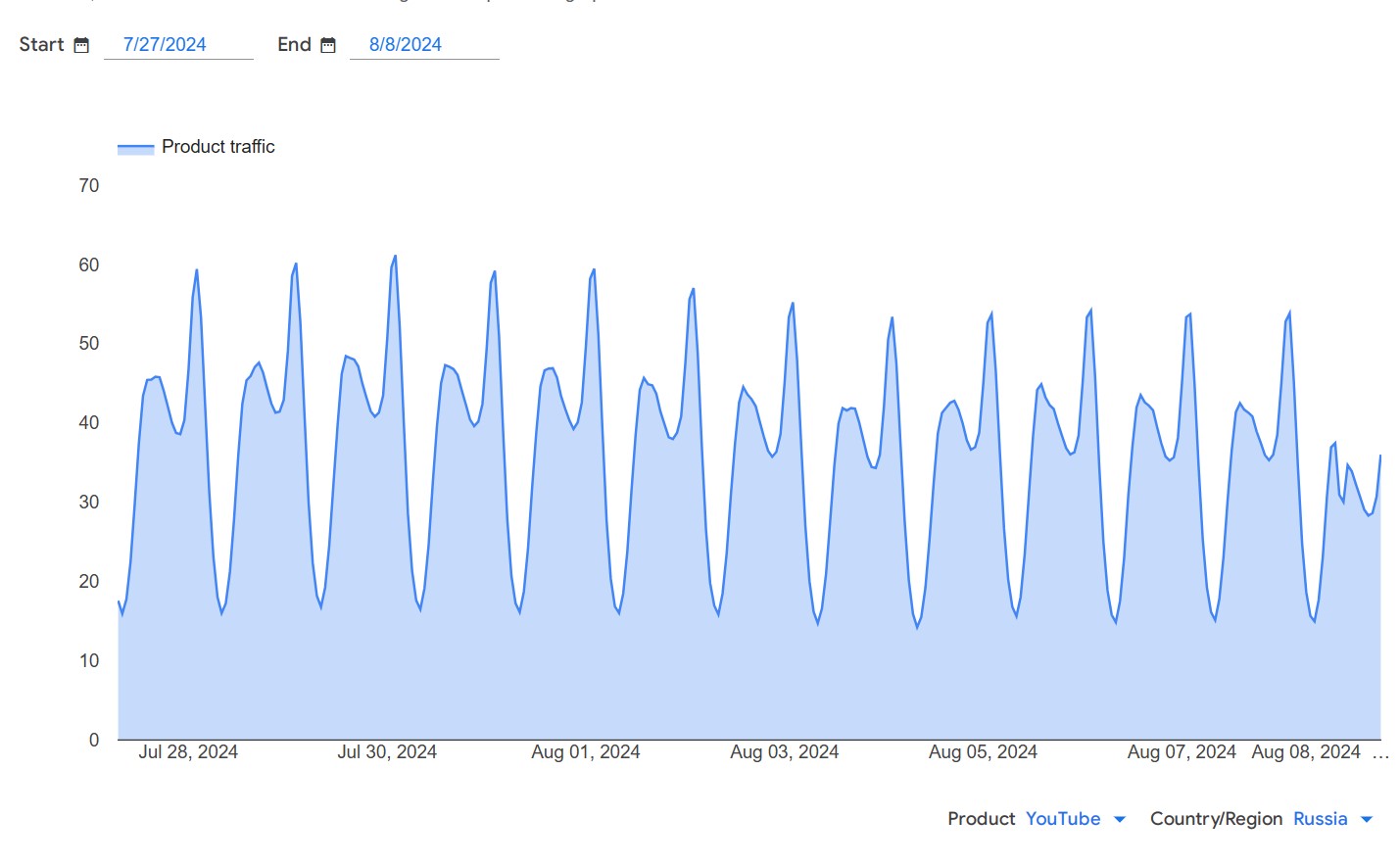Screen dimensions: 1400x866
Task: Click the blue Product traffic legend swatch
Action: coord(135,148)
